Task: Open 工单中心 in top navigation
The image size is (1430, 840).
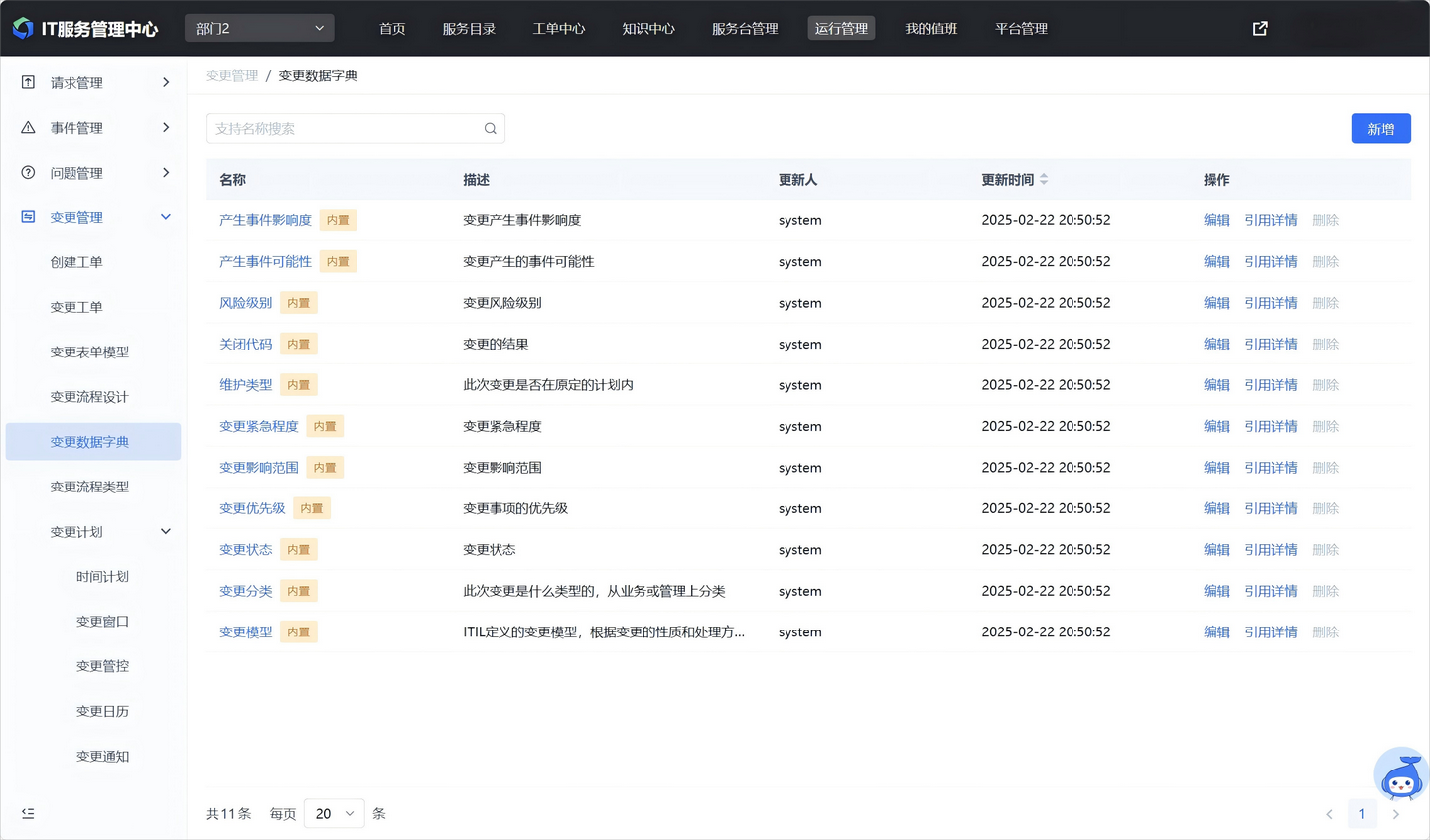Action: tap(559, 29)
